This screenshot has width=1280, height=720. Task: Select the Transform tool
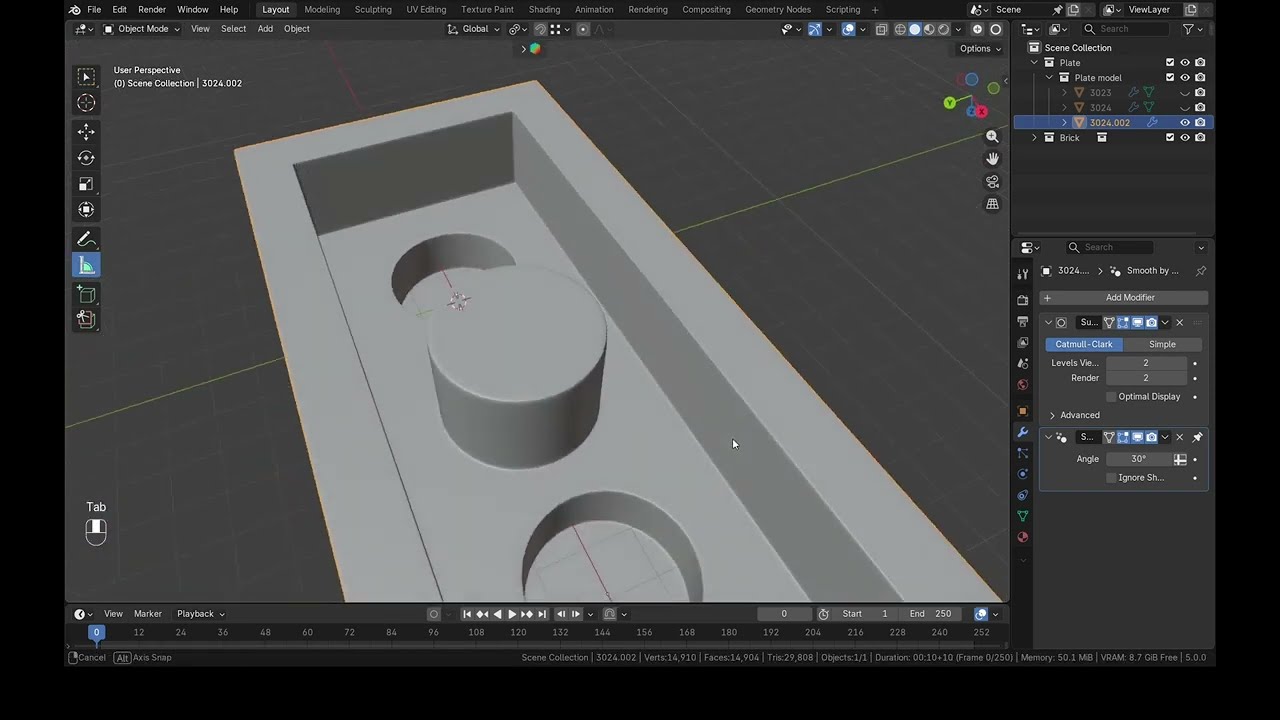click(x=86, y=210)
